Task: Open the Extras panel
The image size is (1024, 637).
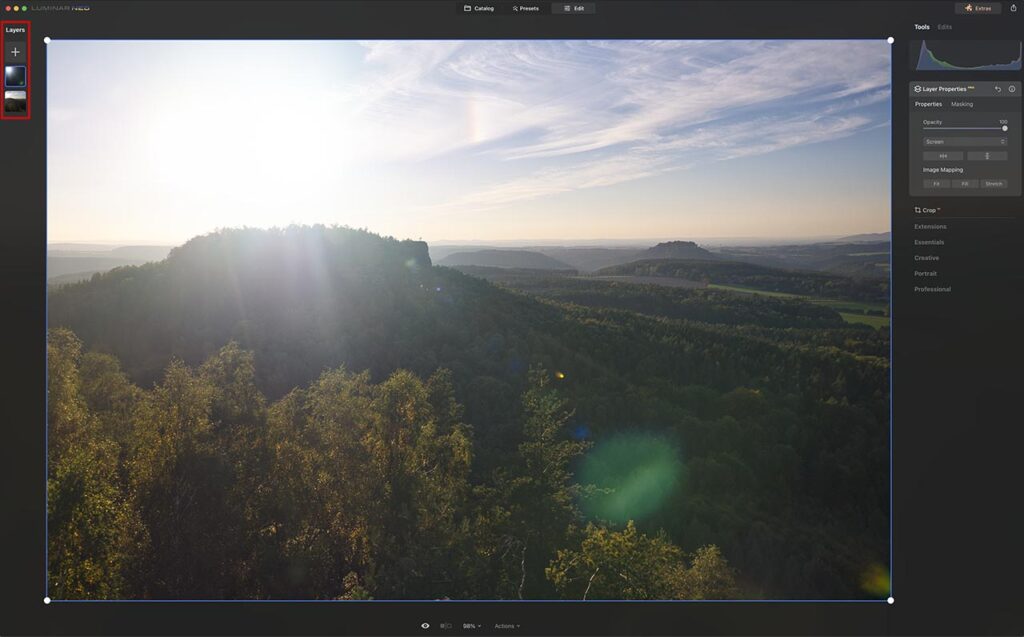Action: pyautogui.click(x=978, y=8)
